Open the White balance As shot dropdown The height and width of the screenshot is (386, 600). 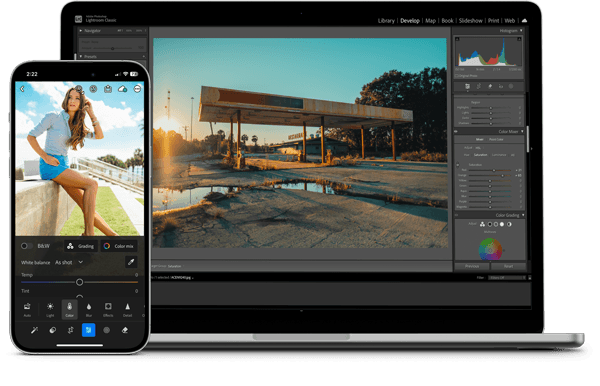[x=69, y=262]
